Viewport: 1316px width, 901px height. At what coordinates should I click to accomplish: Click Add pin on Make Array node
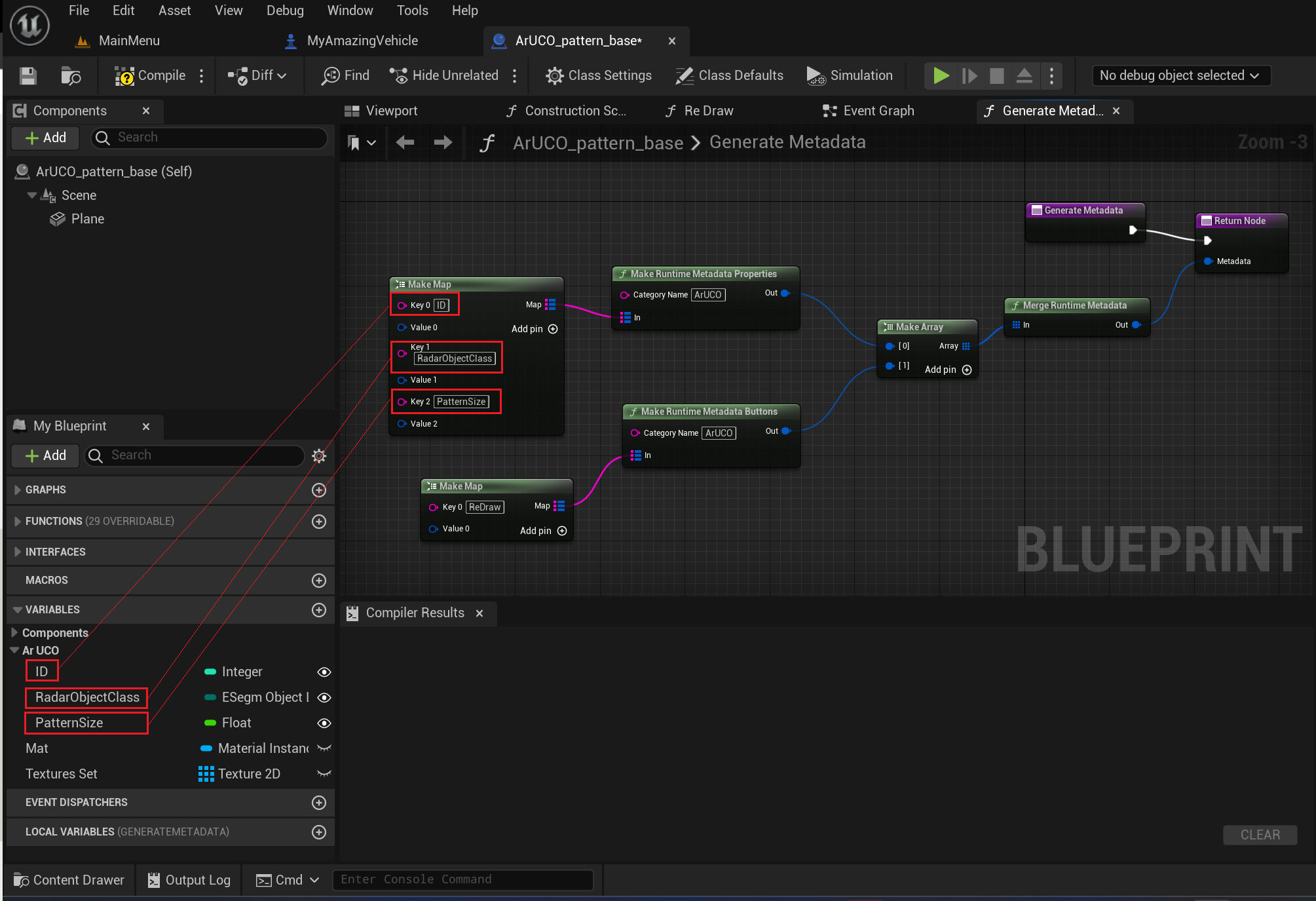[948, 370]
